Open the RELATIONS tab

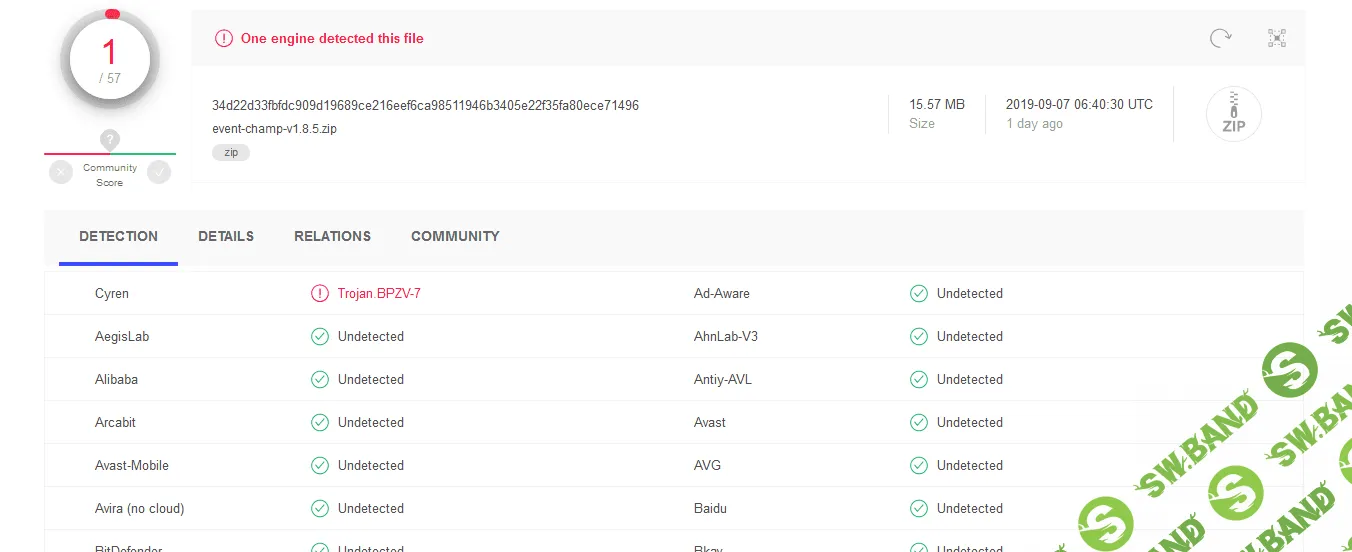[332, 237]
